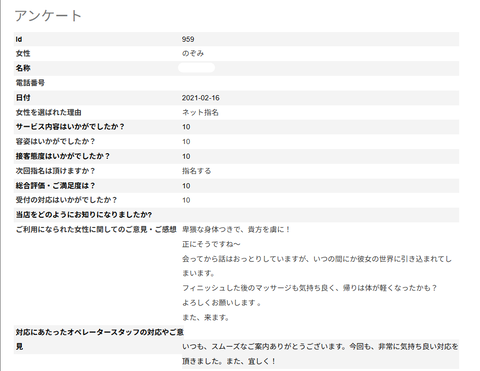Viewport: 480px width, 371px height.
Task: Select the Id value 959
Action: (188, 39)
